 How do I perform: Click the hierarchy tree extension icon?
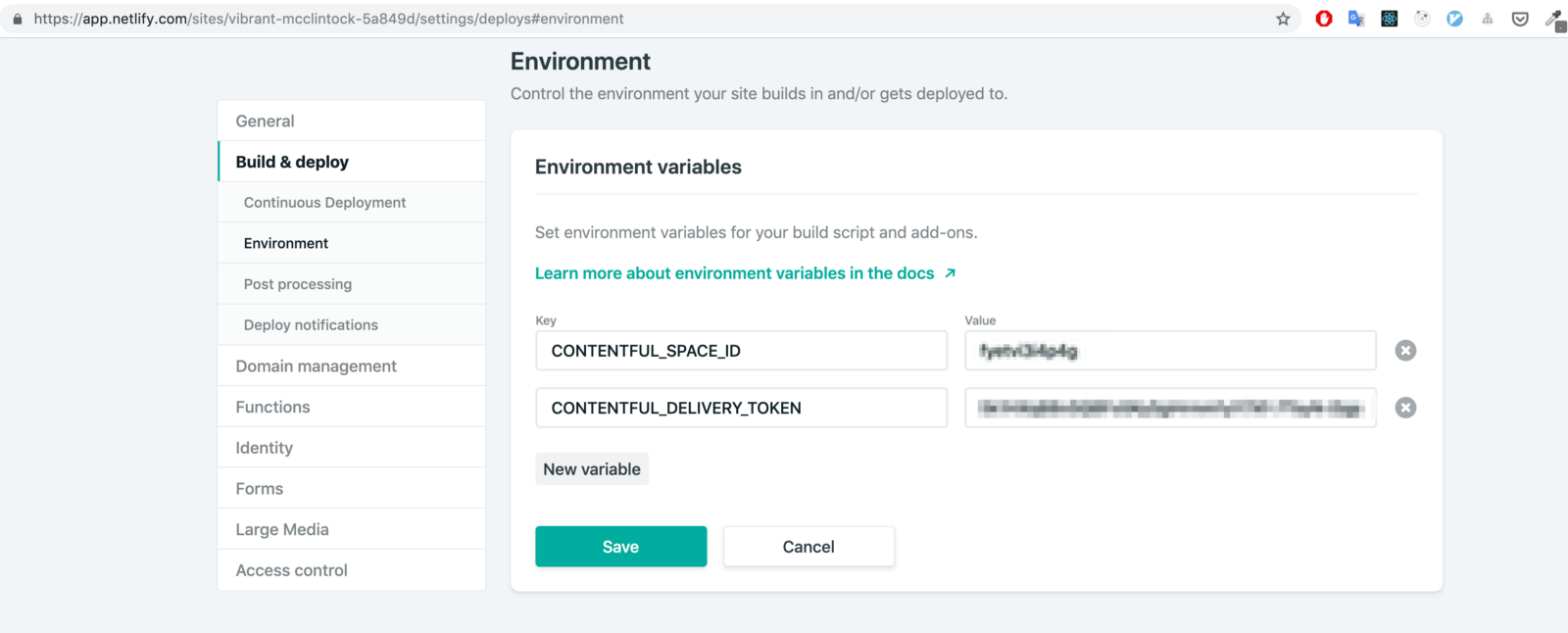tap(1488, 19)
